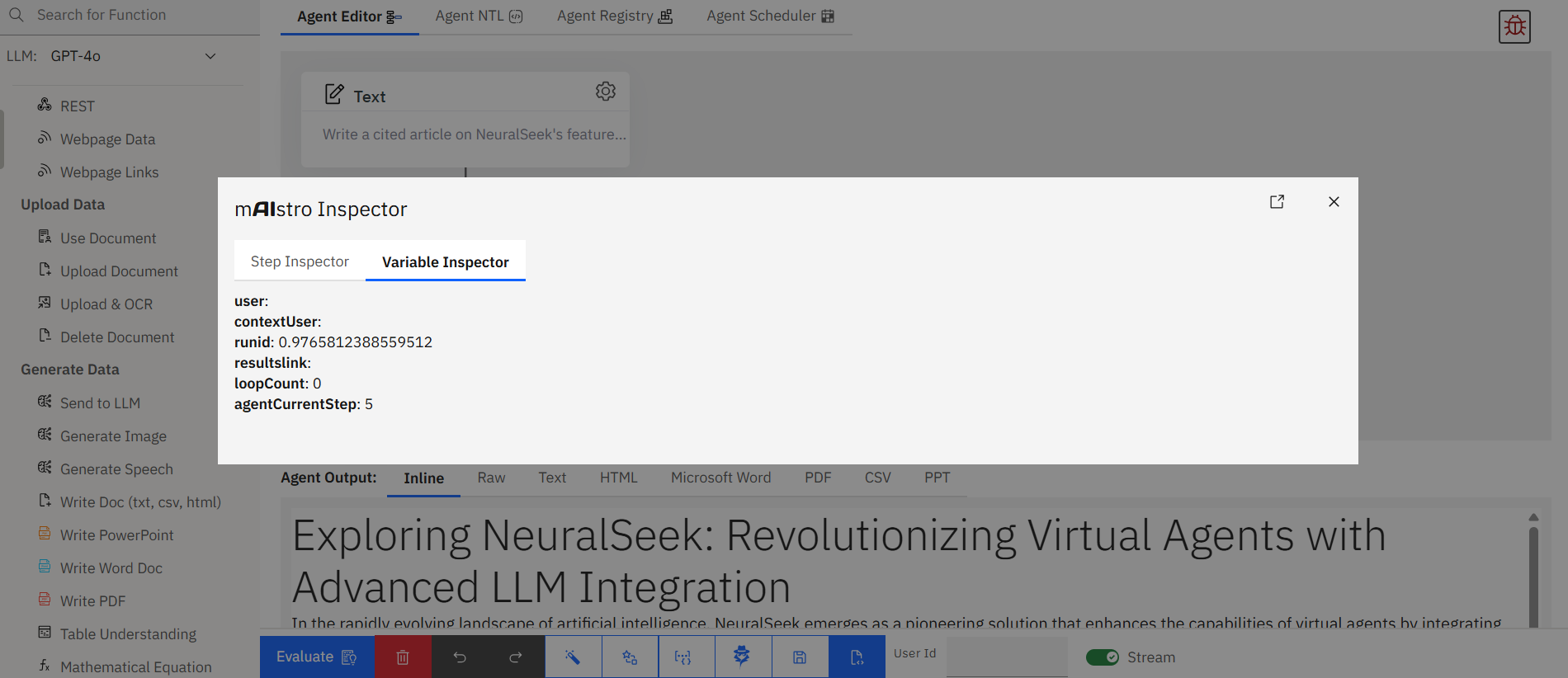
Task: Click the Webpage Links function
Action: (x=109, y=172)
